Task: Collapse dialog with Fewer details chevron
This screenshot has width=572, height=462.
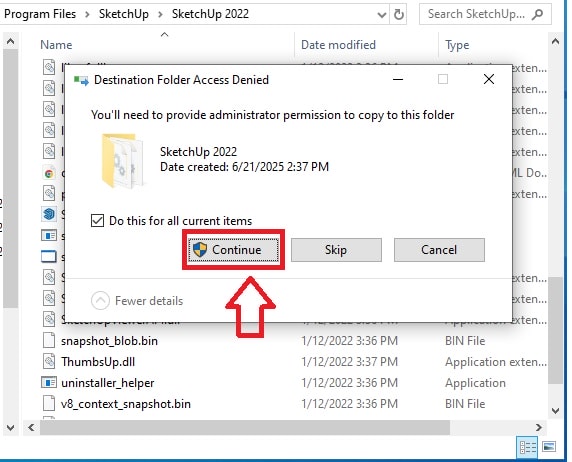Action: pyautogui.click(x=100, y=301)
